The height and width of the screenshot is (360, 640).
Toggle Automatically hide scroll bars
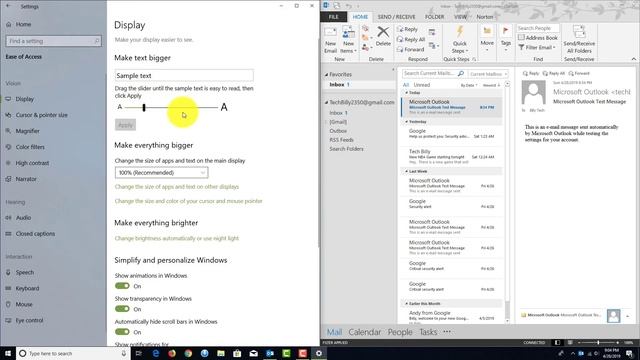(x=122, y=332)
